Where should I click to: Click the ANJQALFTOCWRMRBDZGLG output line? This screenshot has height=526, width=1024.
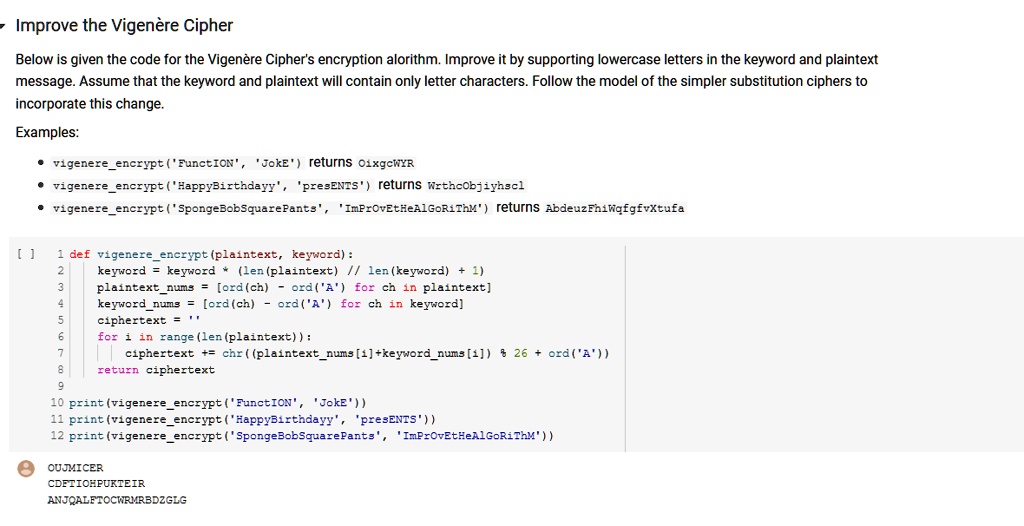point(117,500)
